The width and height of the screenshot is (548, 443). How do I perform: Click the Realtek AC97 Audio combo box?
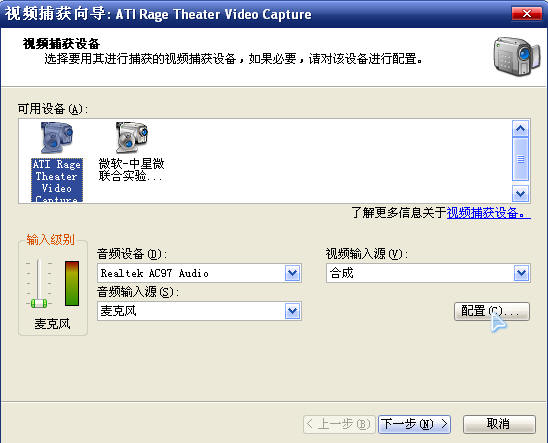pos(199,273)
